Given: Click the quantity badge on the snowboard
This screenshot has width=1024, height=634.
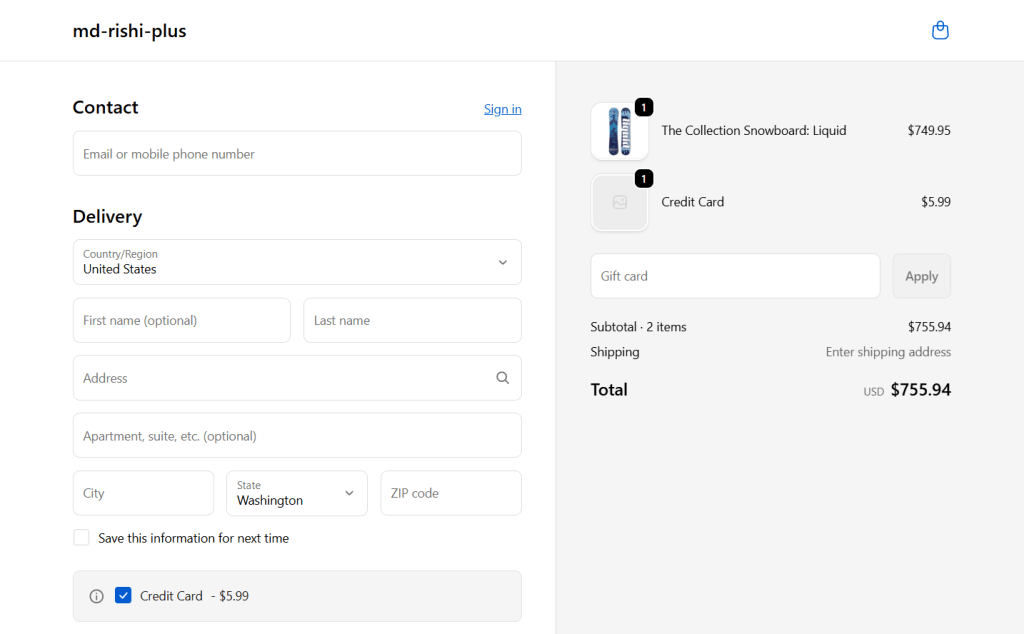Looking at the screenshot, I should (643, 107).
